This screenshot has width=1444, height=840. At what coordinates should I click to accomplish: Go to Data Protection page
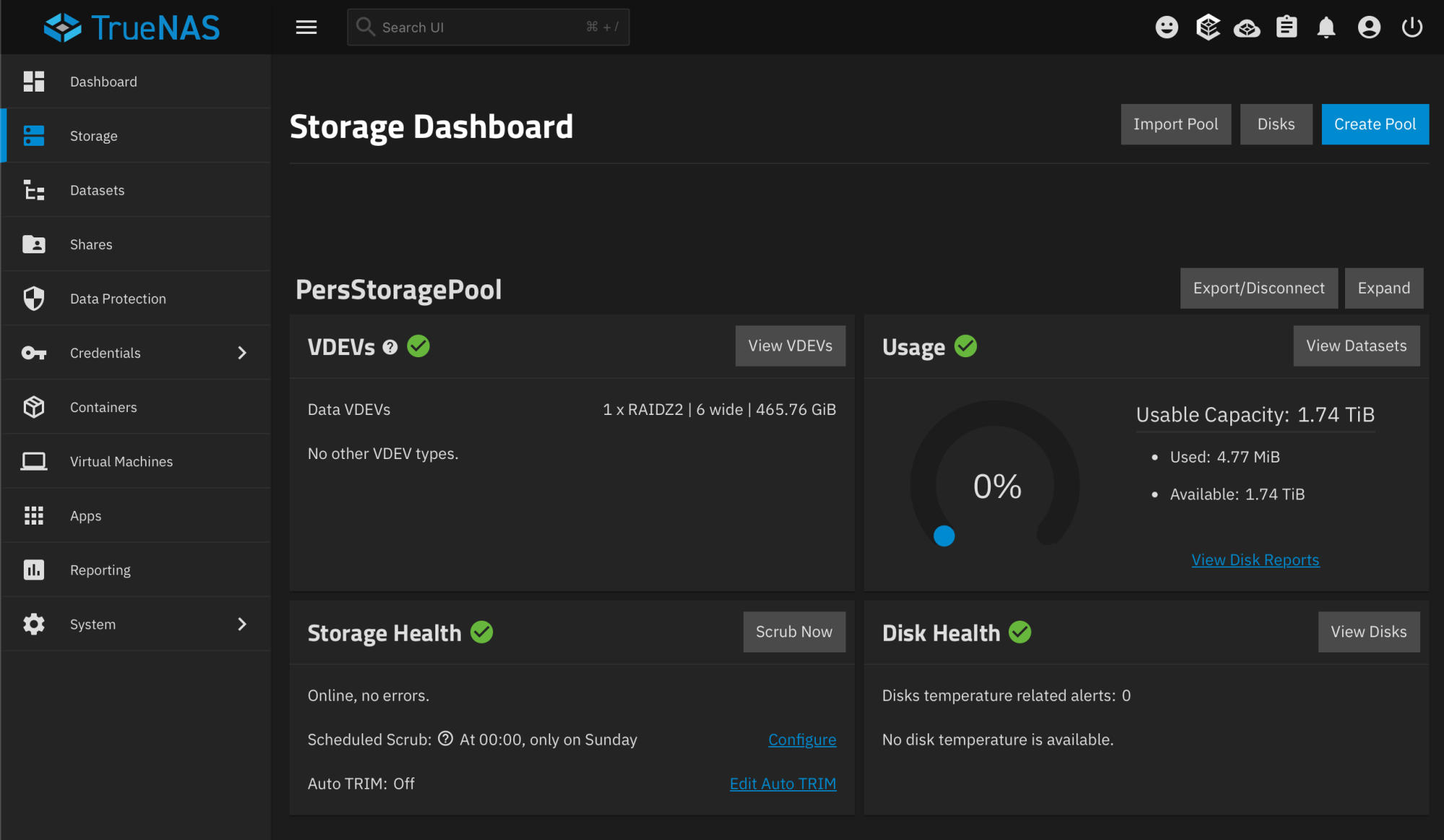[x=118, y=299]
